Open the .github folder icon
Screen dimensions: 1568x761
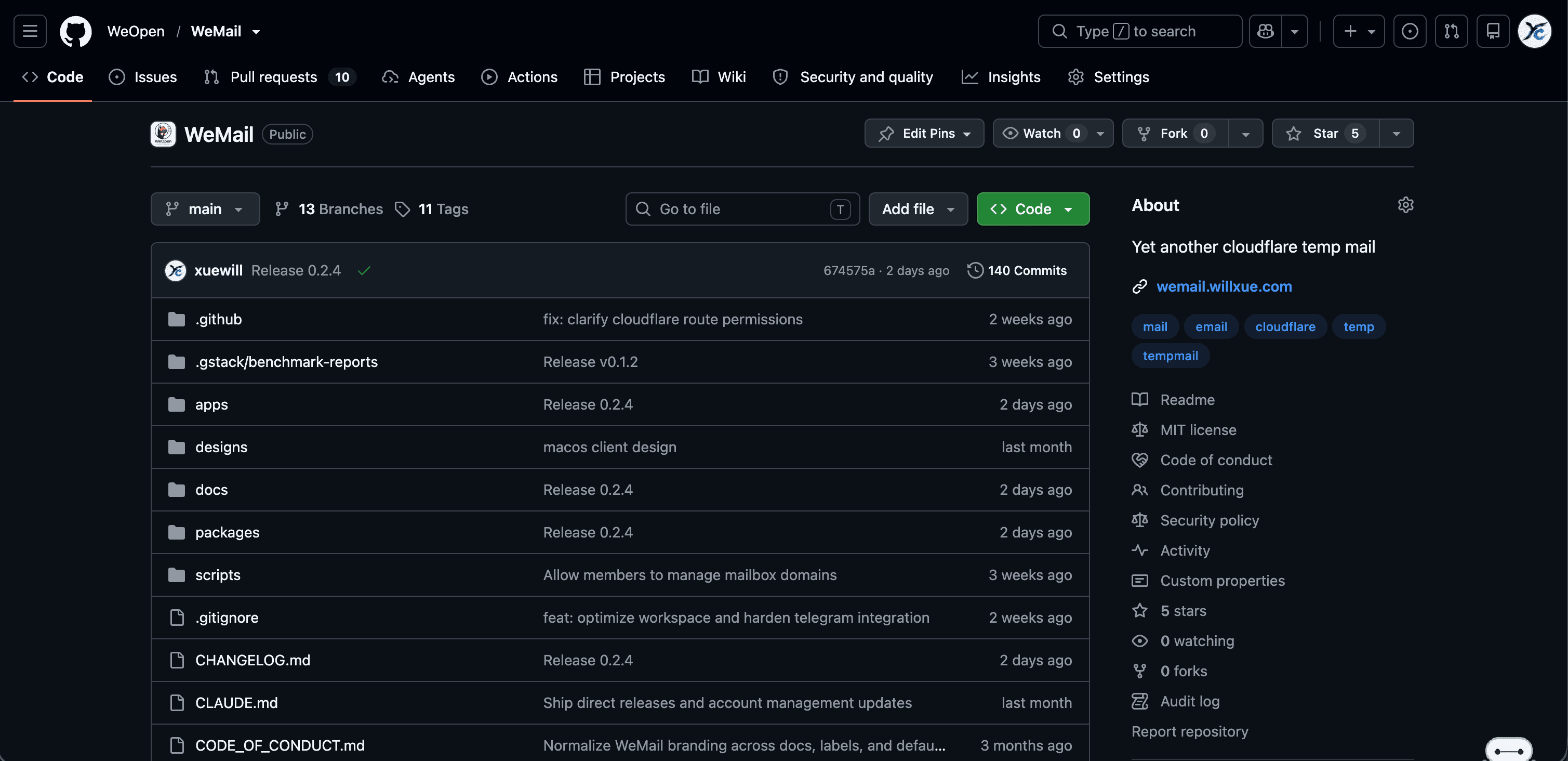click(x=177, y=319)
